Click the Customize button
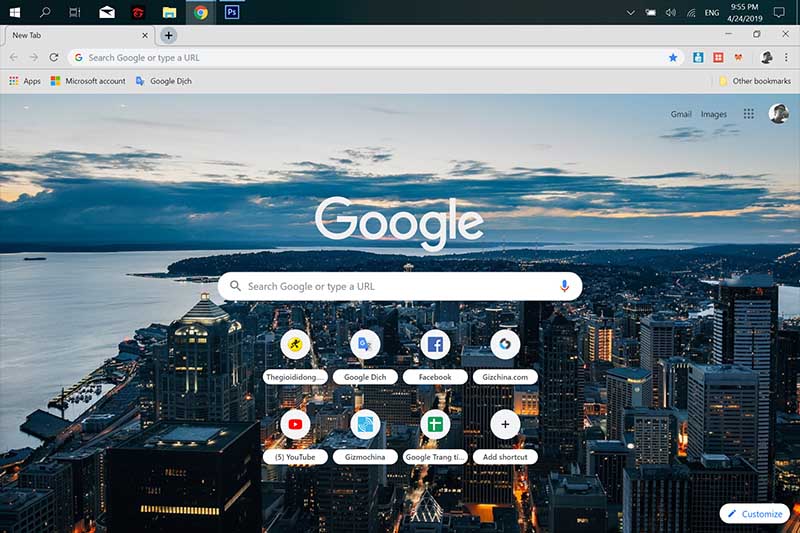 [755, 514]
